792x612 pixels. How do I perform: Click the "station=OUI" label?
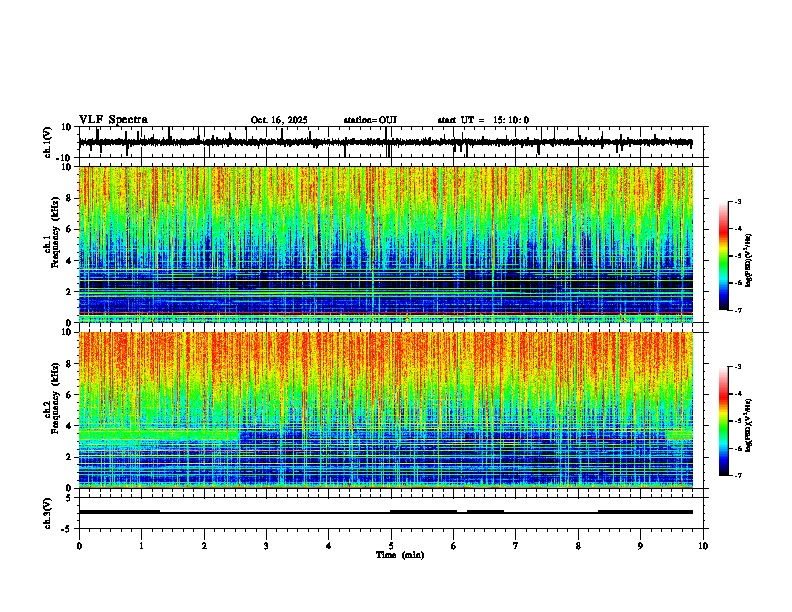[370, 120]
